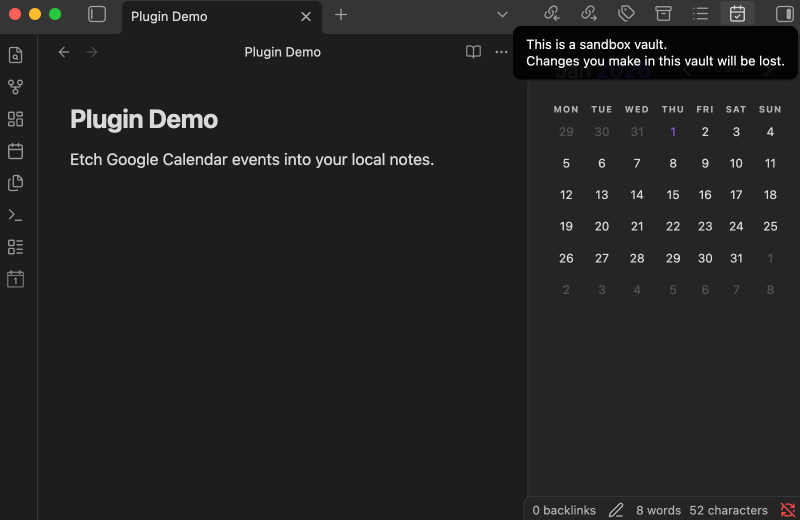
Task: Click the SUN weekday header
Action: [770, 109]
